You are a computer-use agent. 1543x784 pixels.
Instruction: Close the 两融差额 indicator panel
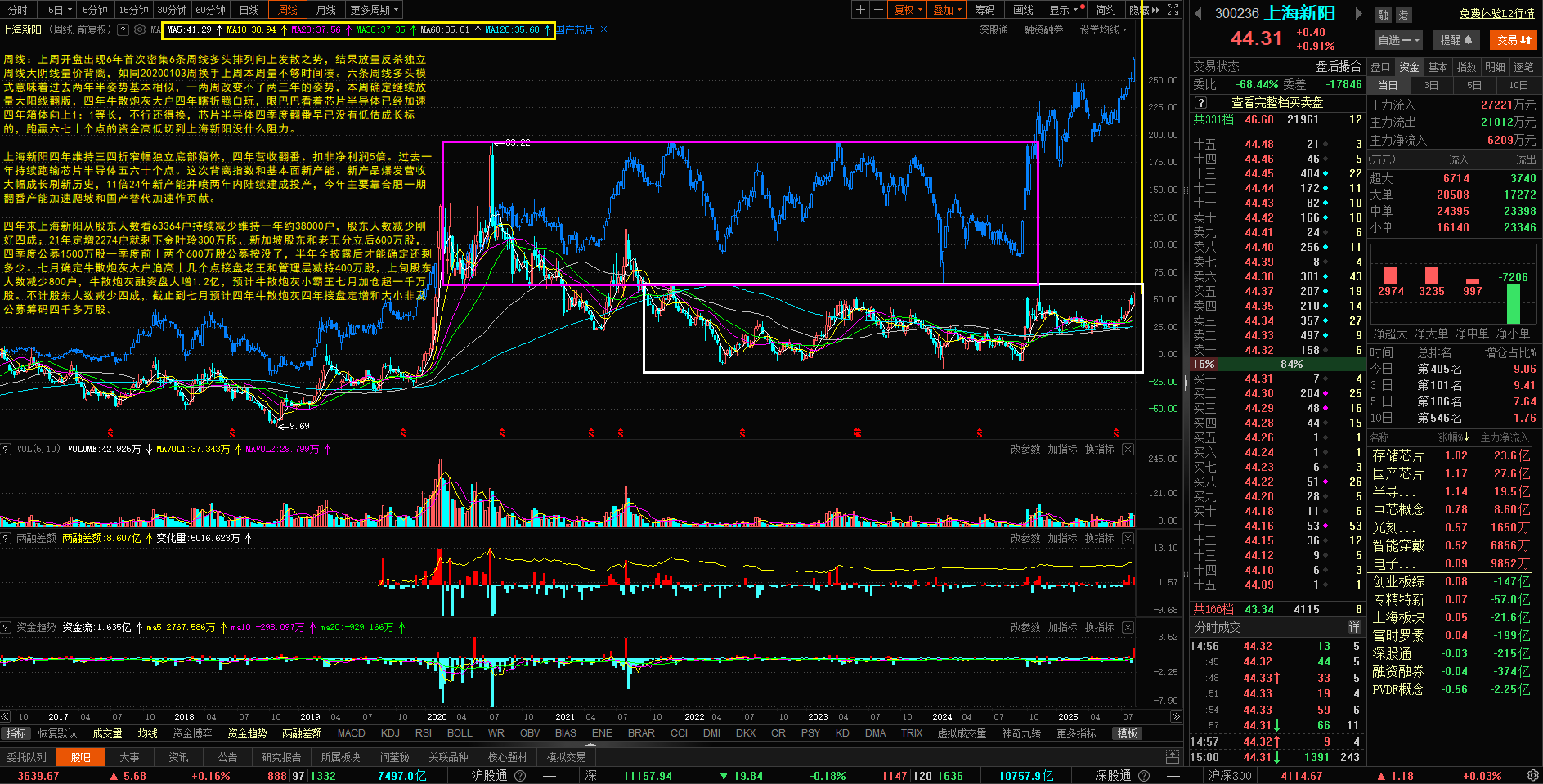click(1128, 538)
